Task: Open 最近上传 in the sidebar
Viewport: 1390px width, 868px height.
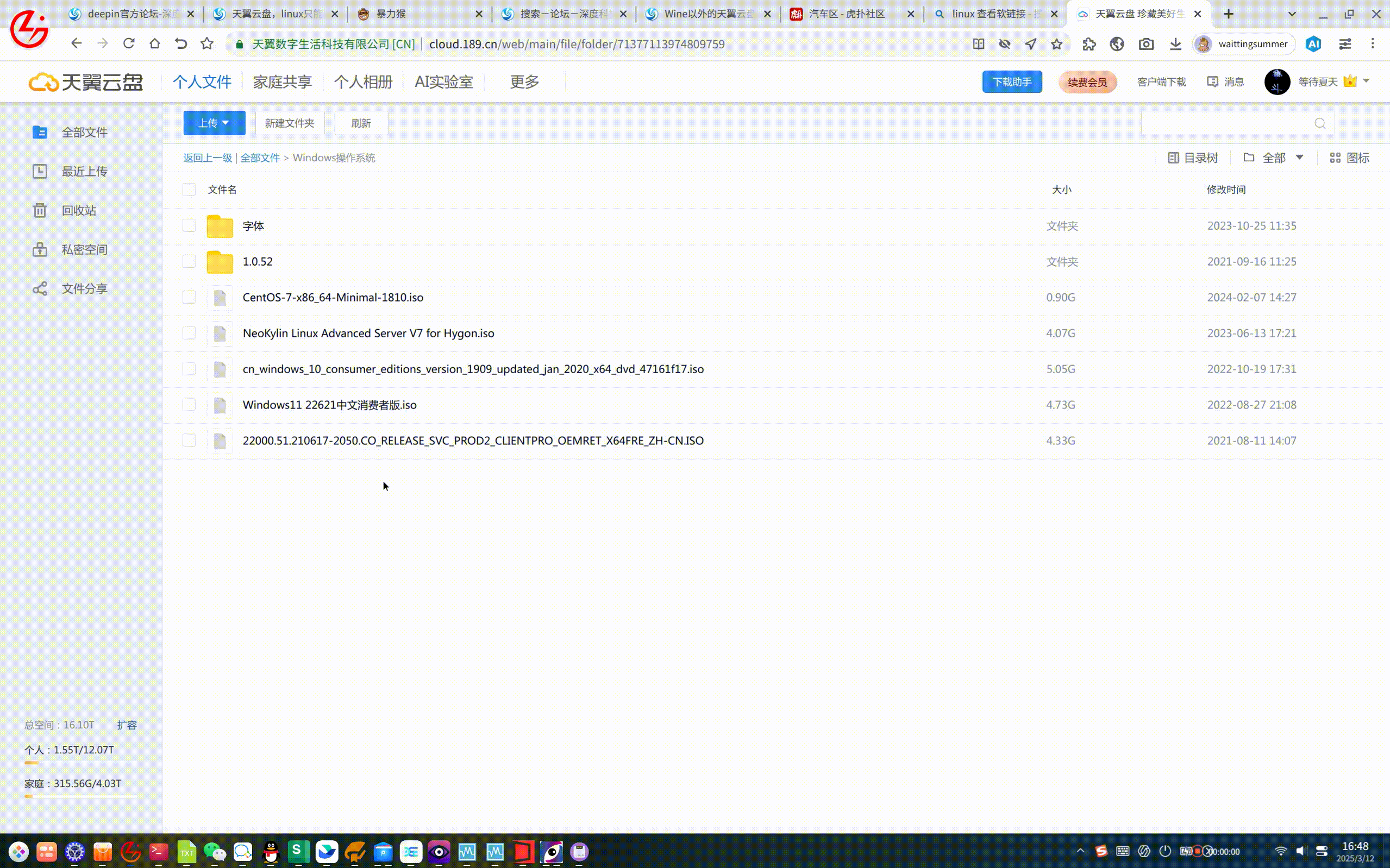Action: 70,171
